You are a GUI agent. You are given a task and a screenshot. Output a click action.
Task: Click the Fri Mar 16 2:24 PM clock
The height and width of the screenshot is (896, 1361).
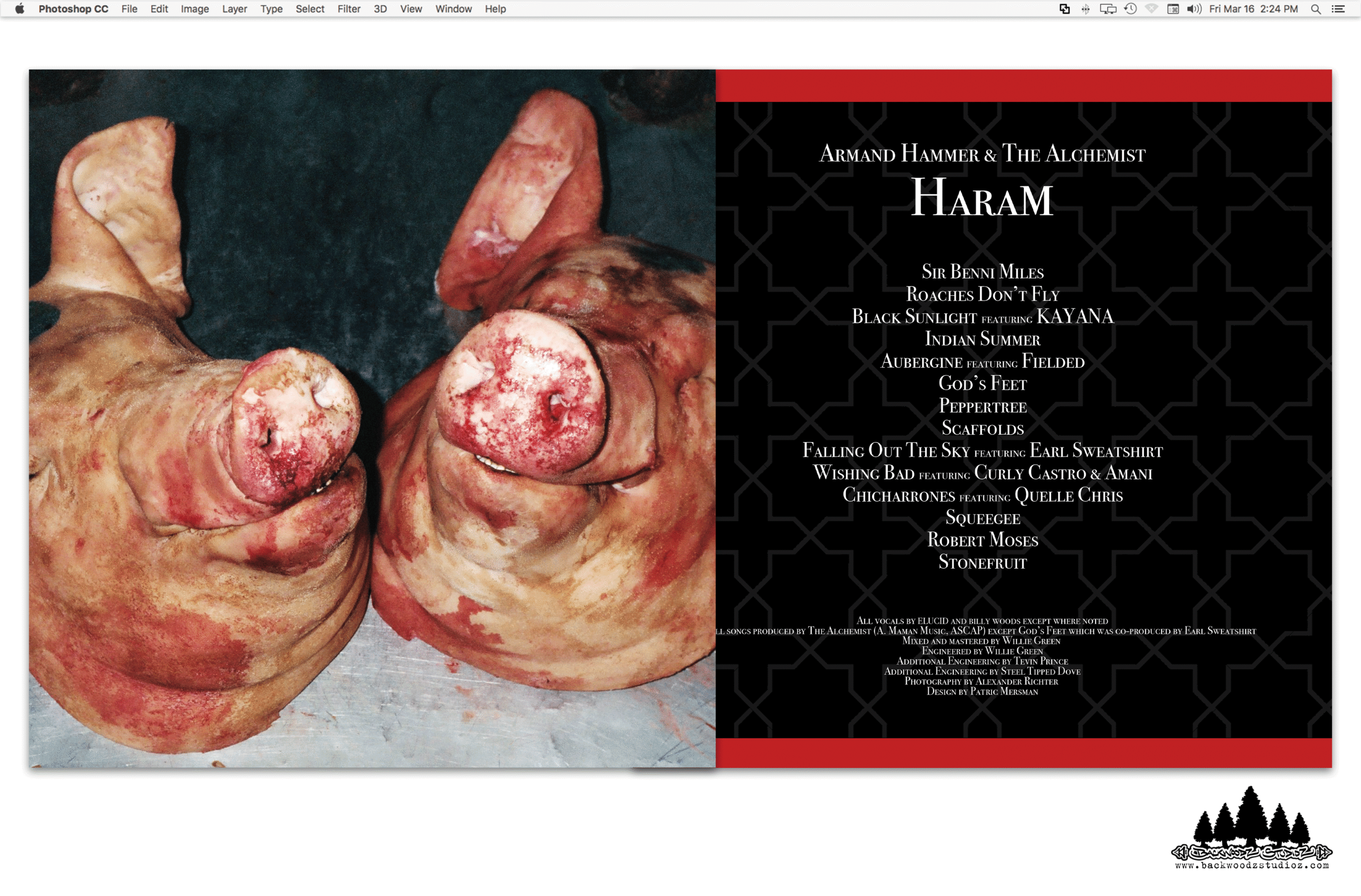pos(1254,9)
